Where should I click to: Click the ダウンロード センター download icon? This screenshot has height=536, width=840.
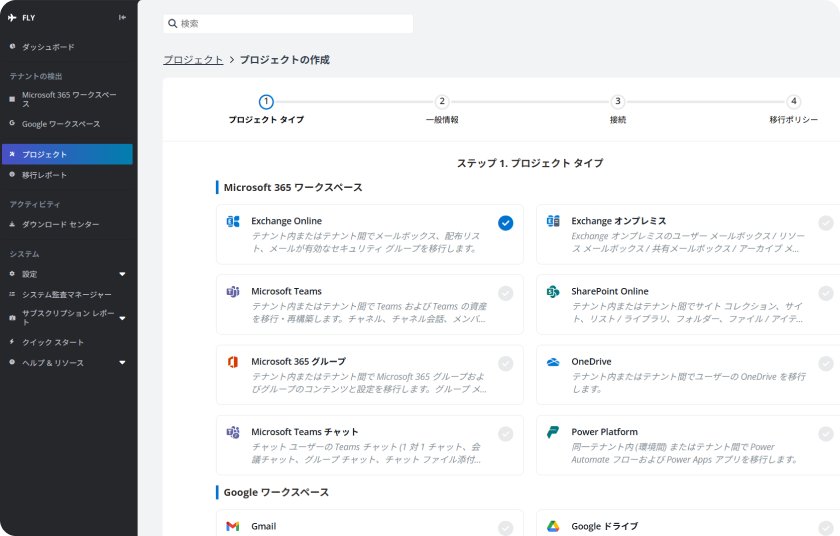[x=12, y=224]
